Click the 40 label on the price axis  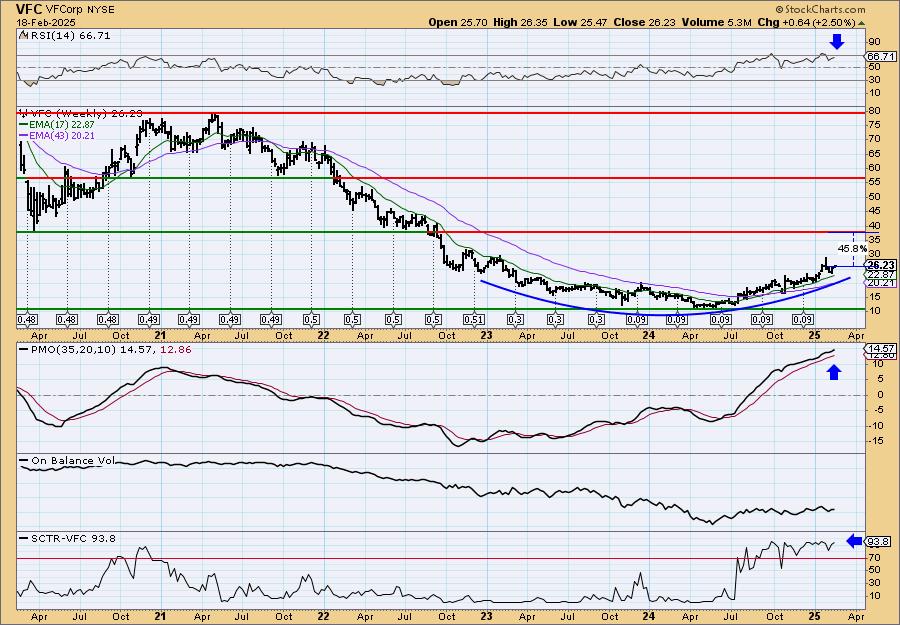pos(873,225)
